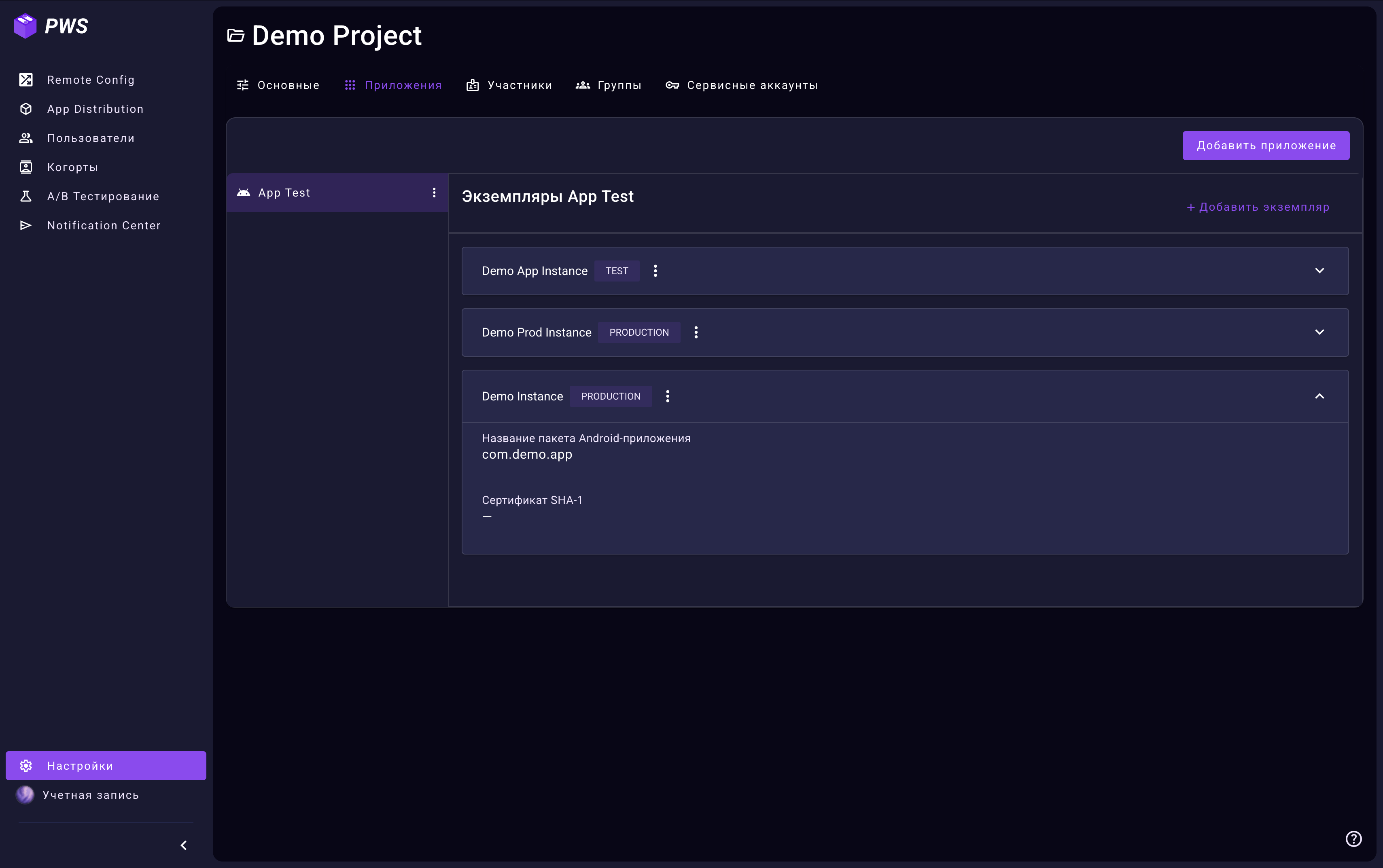Viewport: 1383px width, 868px height.
Task: Click the help question mark icon
Action: coord(1353,839)
